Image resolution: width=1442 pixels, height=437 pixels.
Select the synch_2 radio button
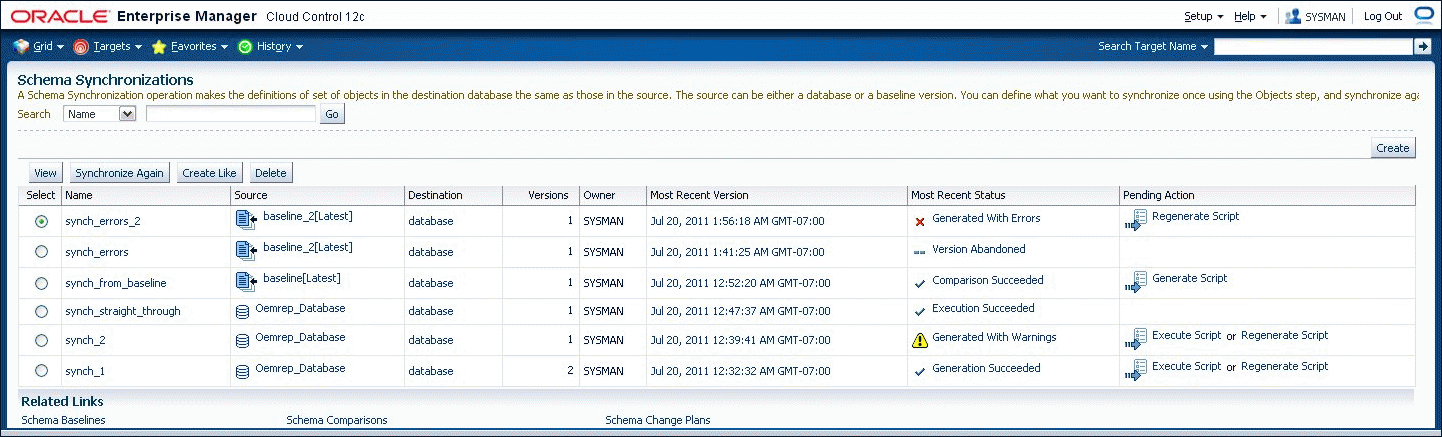[41, 341]
